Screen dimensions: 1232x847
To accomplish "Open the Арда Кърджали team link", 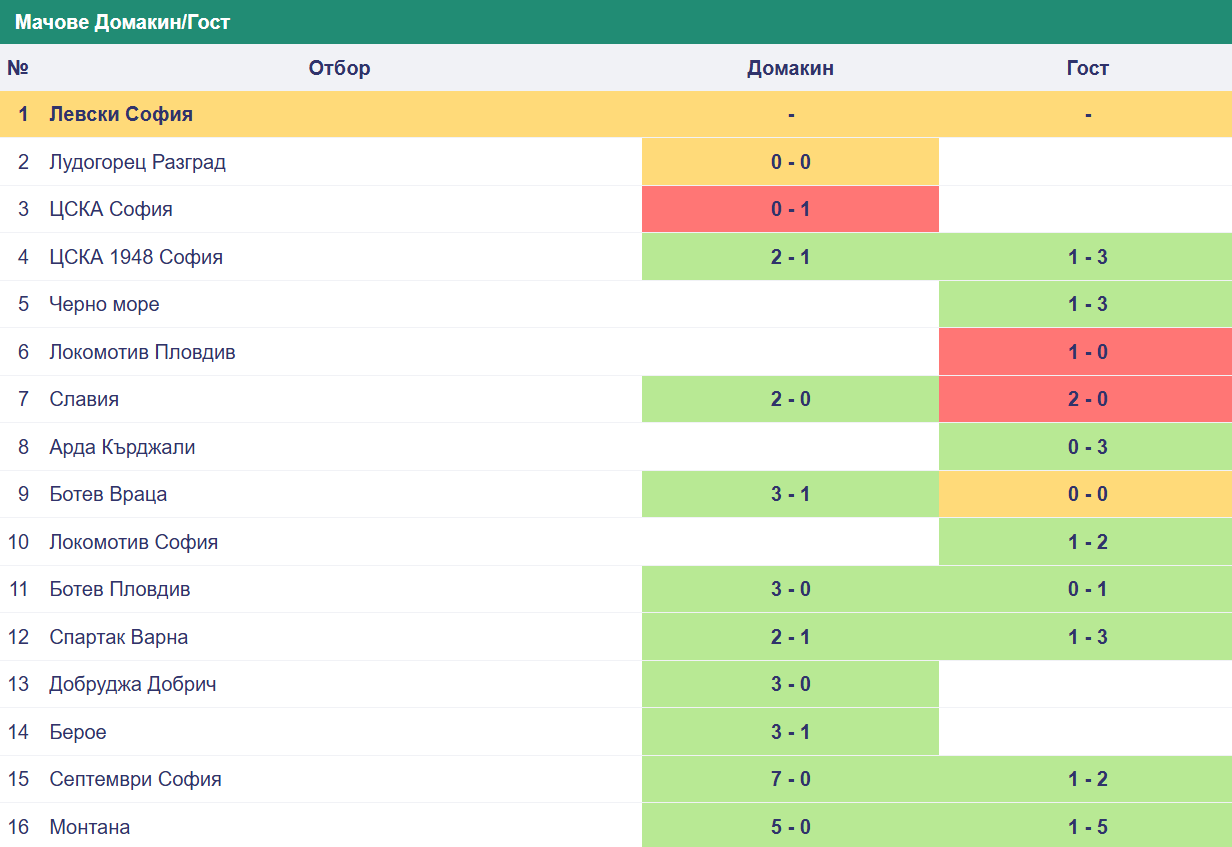I will [122, 447].
